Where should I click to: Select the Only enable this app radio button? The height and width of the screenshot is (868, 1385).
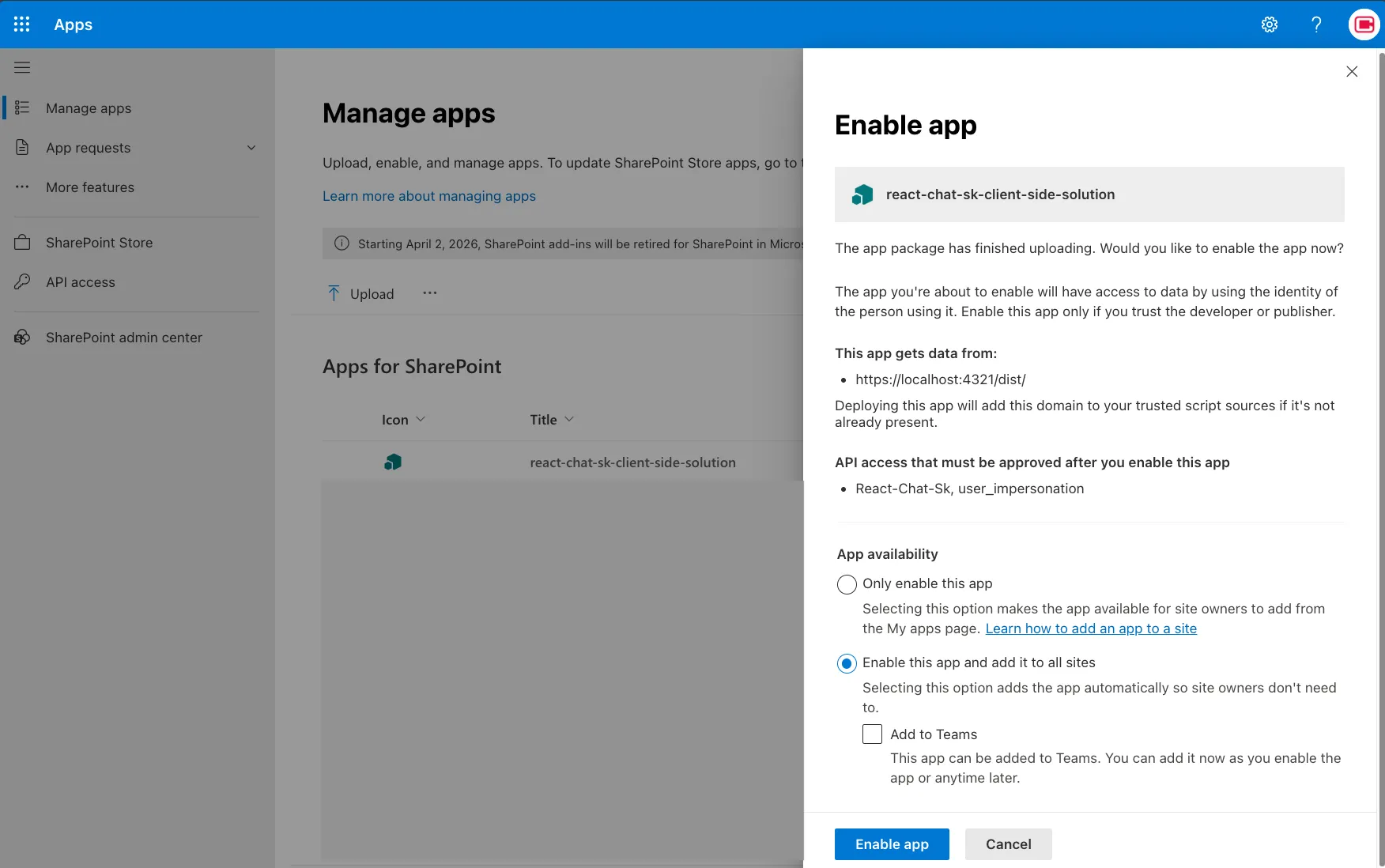pyautogui.click(x=846, y=584)
